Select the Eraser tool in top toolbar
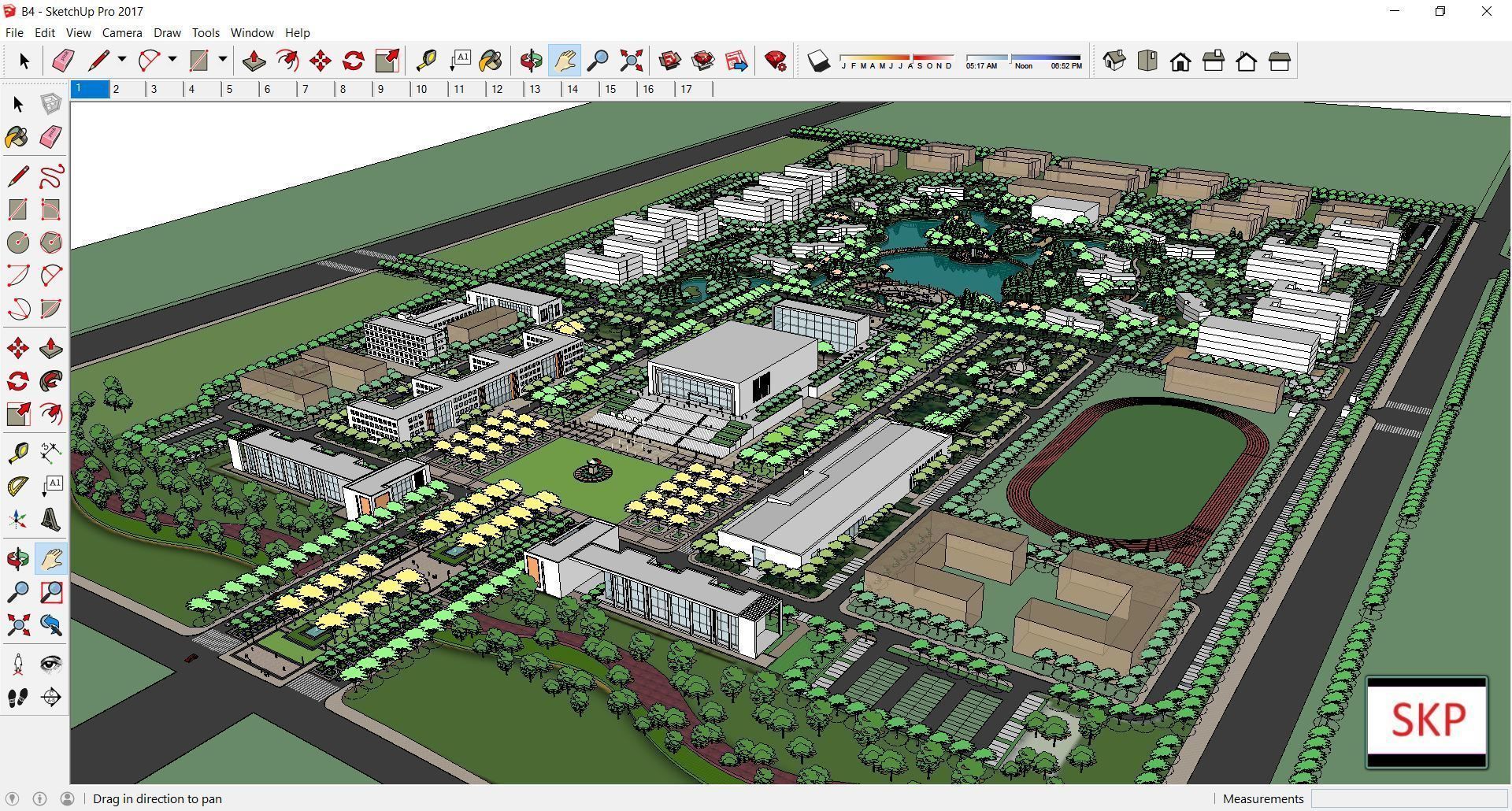The height and width of the screenshot is (811, 1512). tap(63, 61)
